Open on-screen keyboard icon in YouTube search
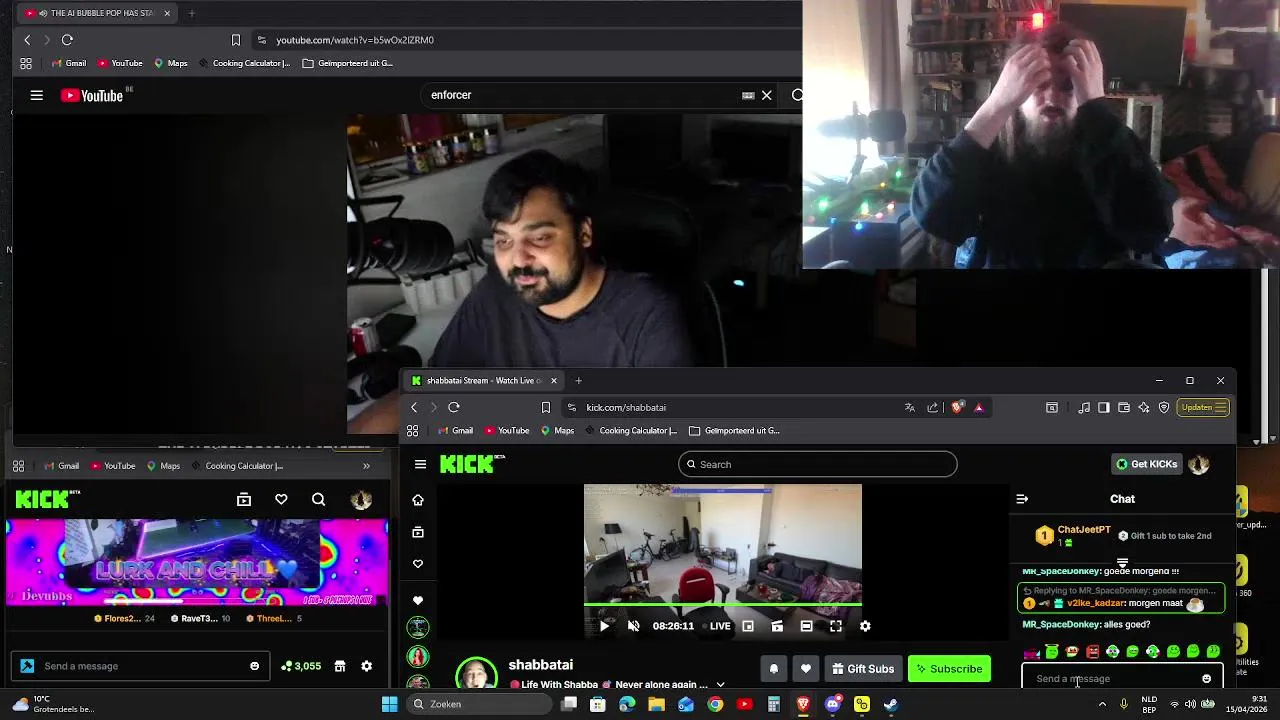 pyautogui.click(x=748, y=95)
